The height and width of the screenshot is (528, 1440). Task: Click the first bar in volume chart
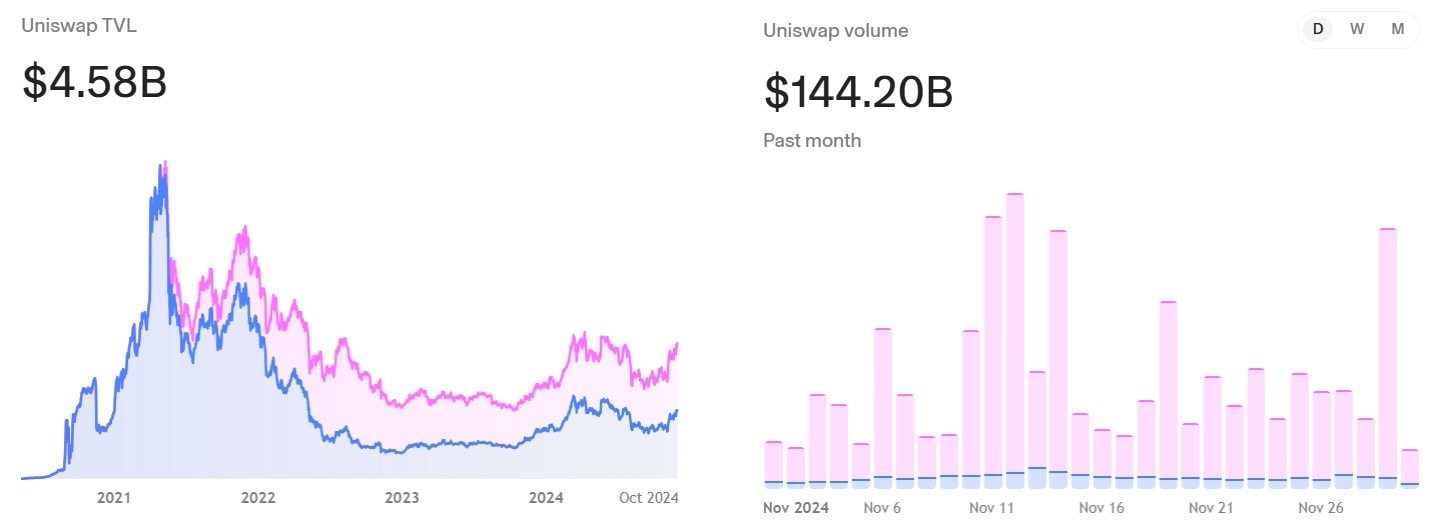(x=773, y=464)
